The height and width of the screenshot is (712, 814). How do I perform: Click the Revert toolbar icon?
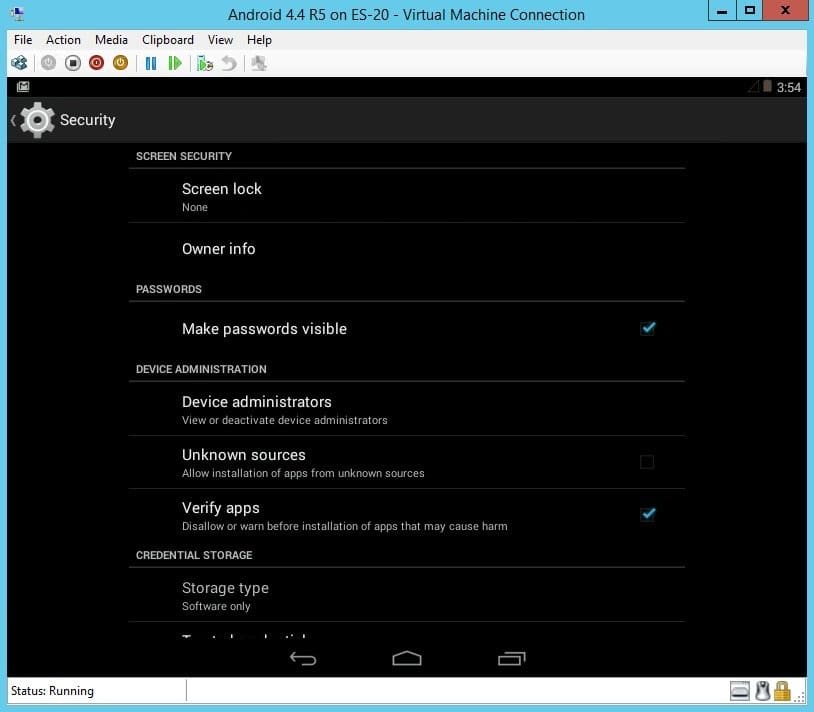point(229,63)
